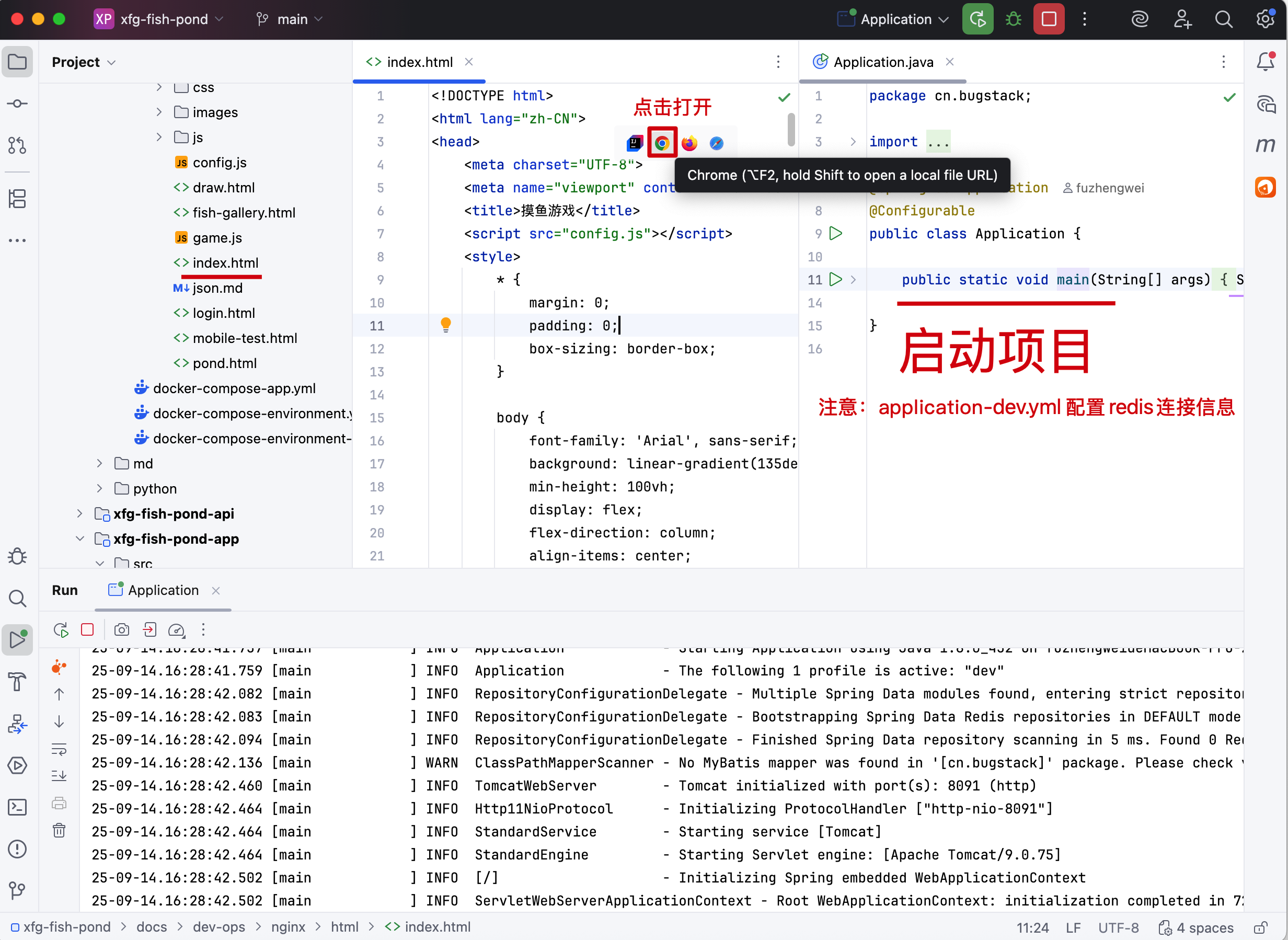This screenshot has width=1288, height=940.
Task: Open the AI Assistant swirl icon in title bar
Action: tap(1140, 19)
